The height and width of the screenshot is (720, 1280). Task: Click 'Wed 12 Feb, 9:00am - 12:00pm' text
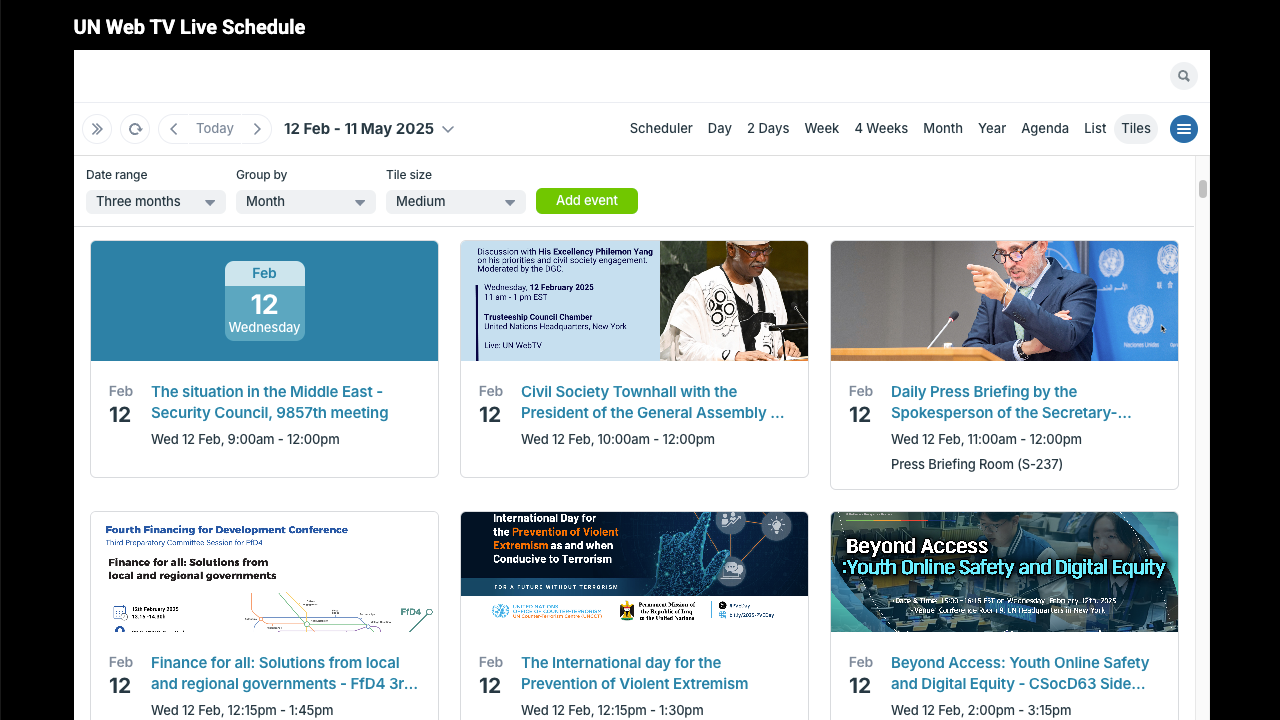pyautogui.click(x=245, y=439)
